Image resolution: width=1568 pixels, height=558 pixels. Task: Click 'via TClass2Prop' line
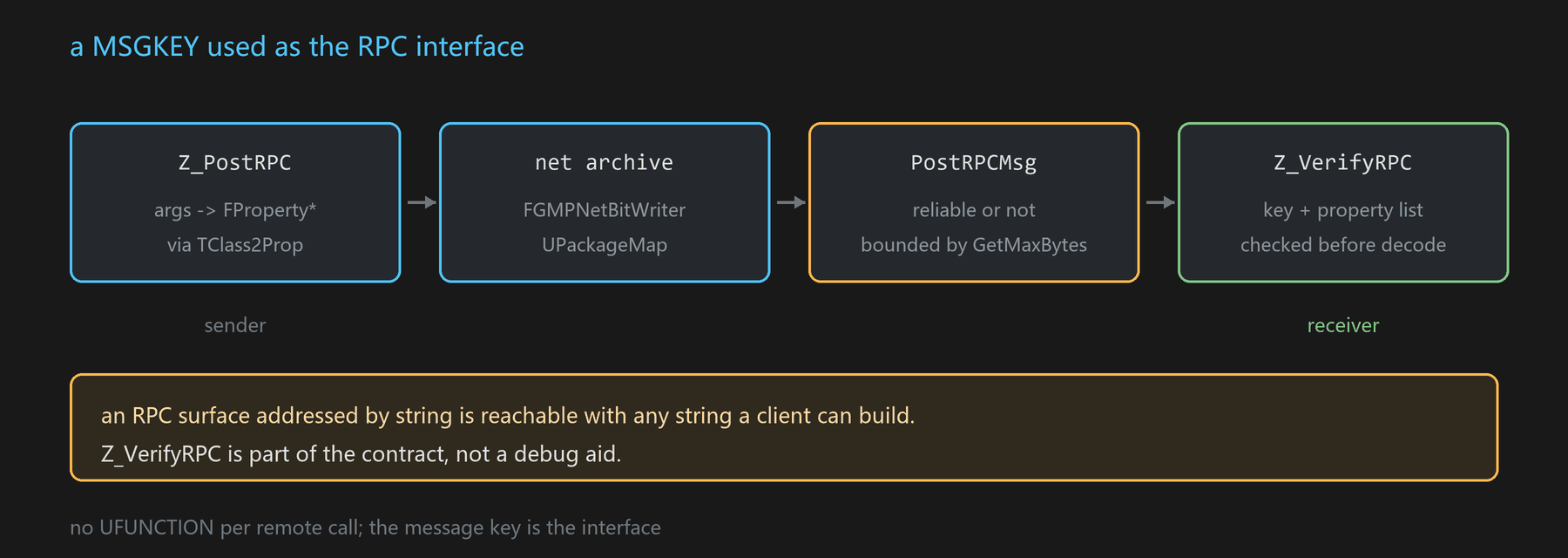235,245
